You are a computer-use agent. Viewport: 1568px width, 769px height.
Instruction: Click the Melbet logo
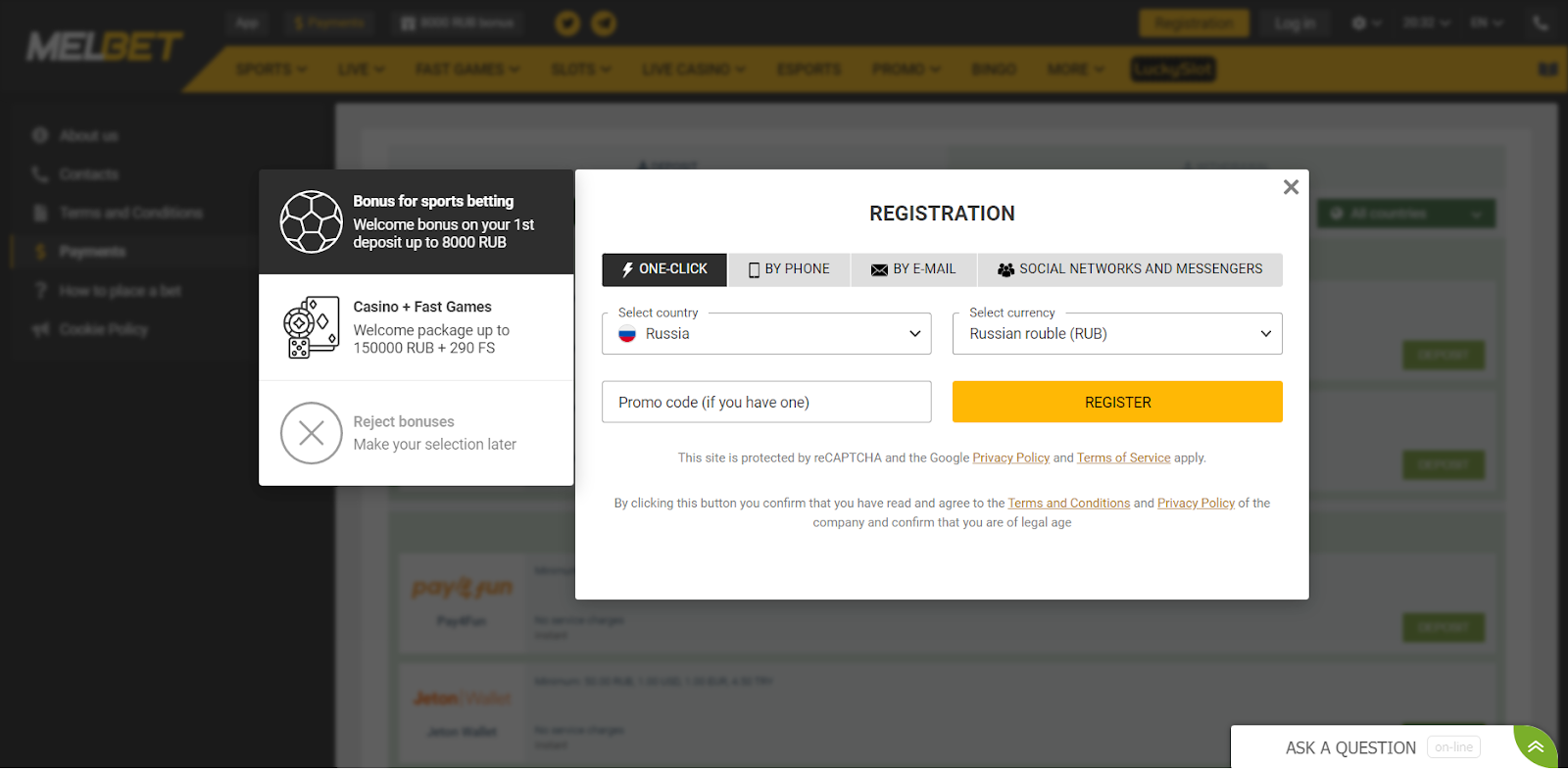point(104,46)
